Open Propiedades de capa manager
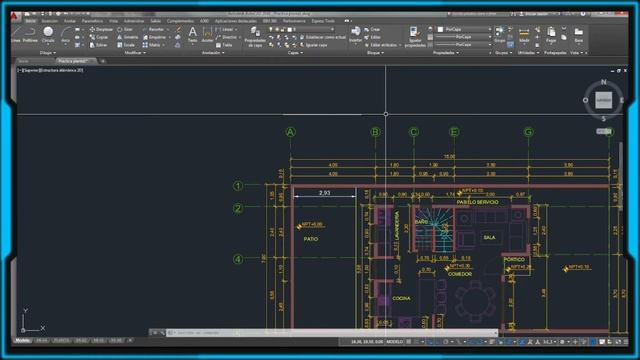The width and height of the screenshot is (640, 360). pyautogui.click(x=255, y=37)
